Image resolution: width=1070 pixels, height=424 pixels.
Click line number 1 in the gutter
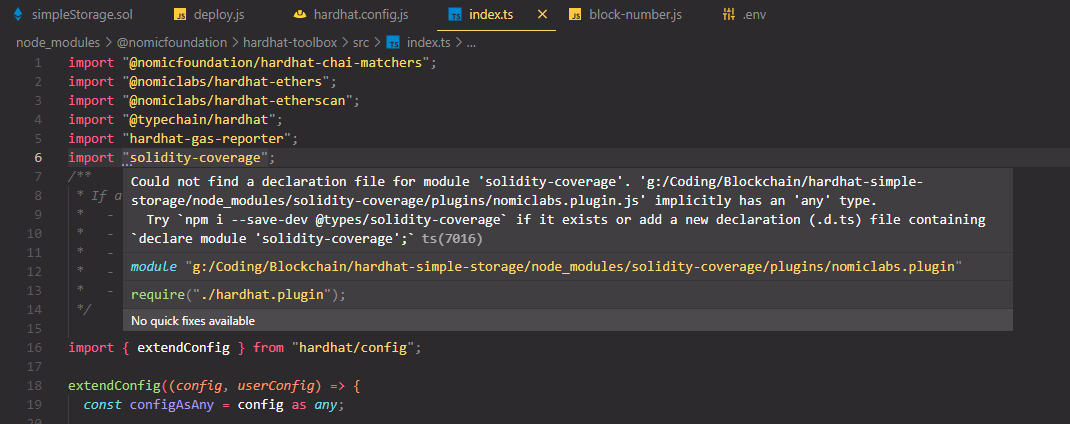(38, 63)
